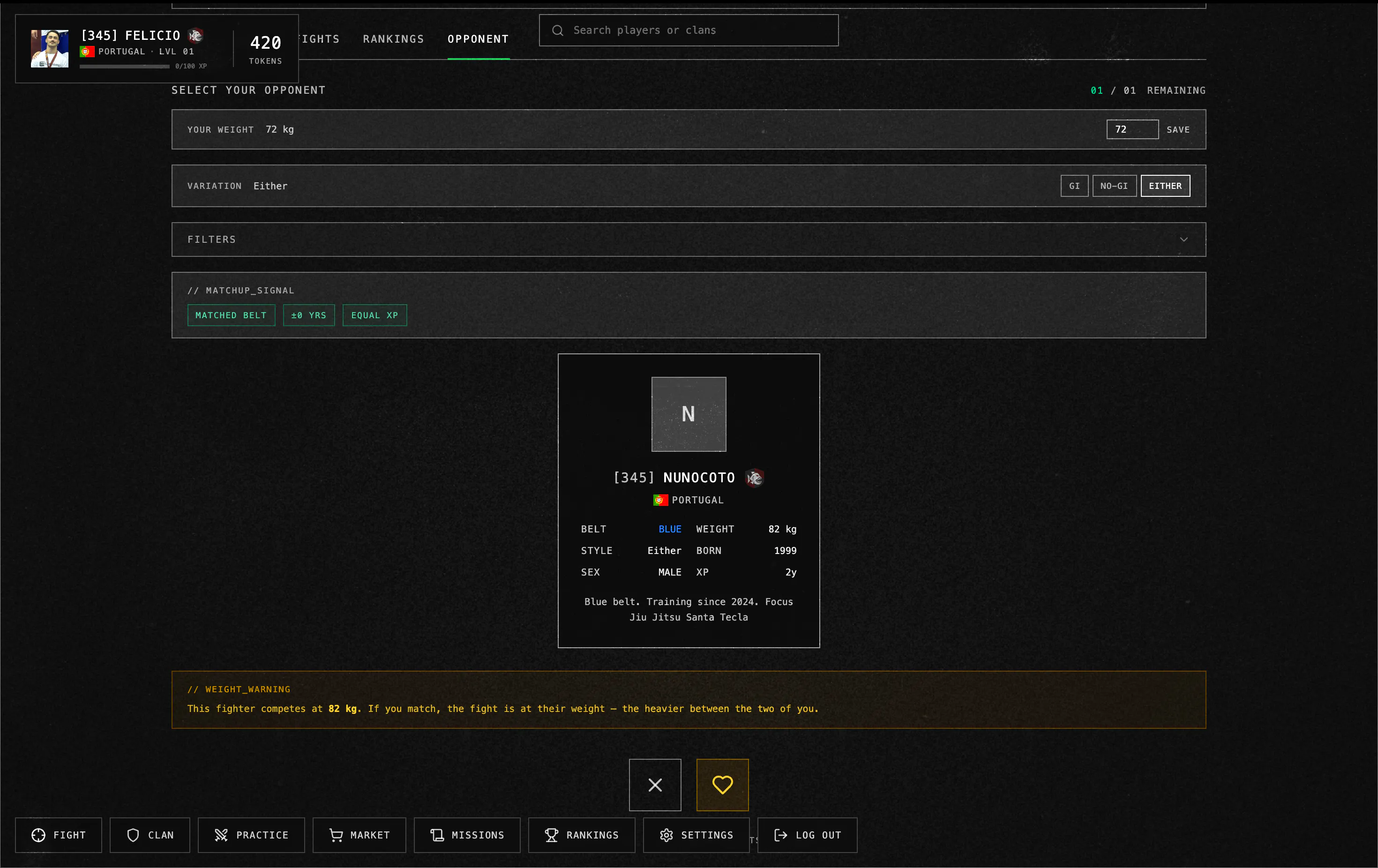
Task: Click the MATCHED BELT signal tag
Action: pos(231,315)
